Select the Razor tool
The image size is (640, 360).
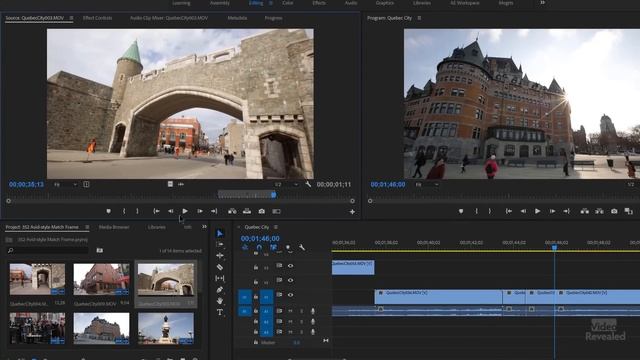coord(220,267)
